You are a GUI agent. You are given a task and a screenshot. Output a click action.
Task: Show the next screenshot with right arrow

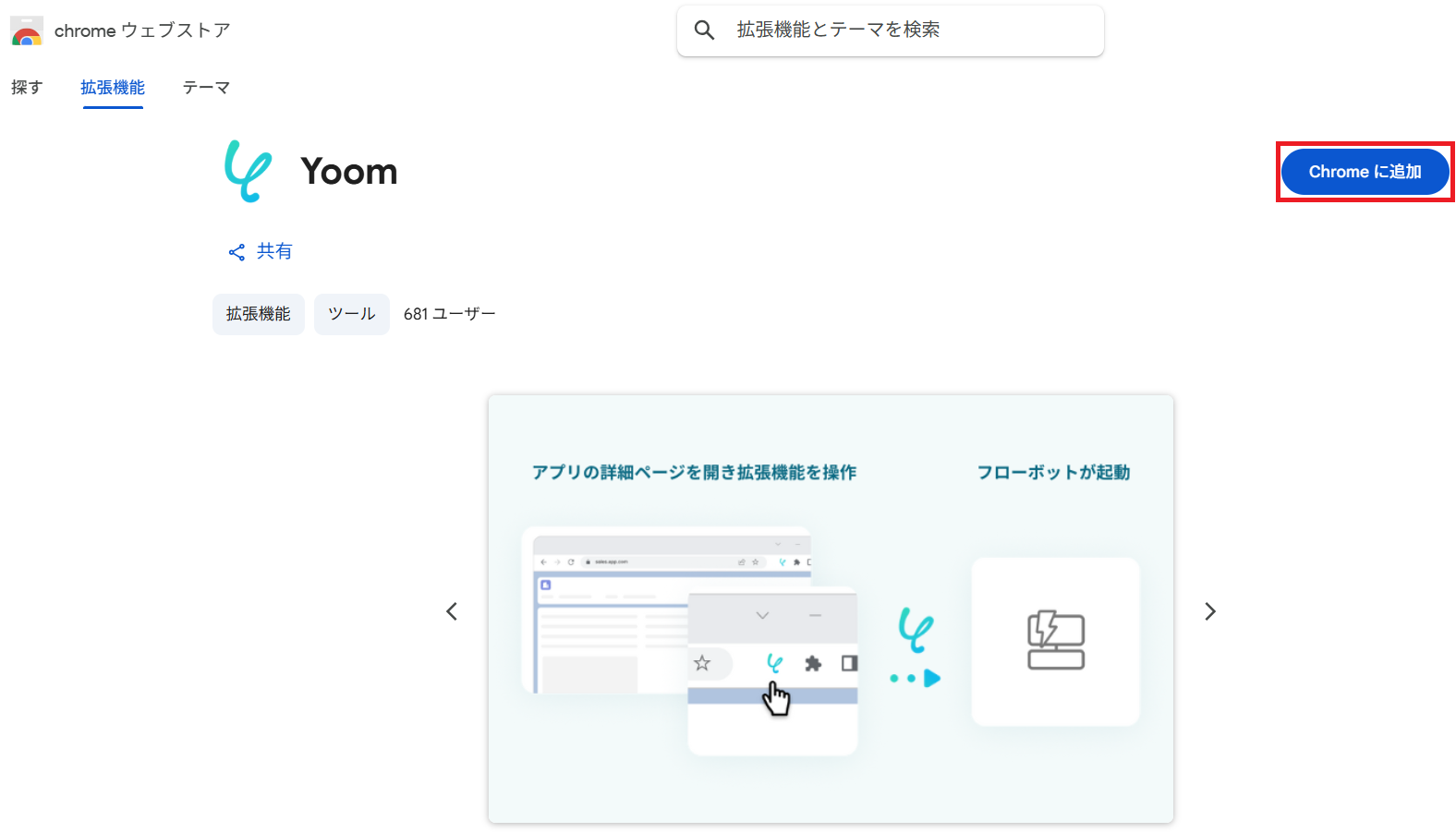pos(1210,611)
